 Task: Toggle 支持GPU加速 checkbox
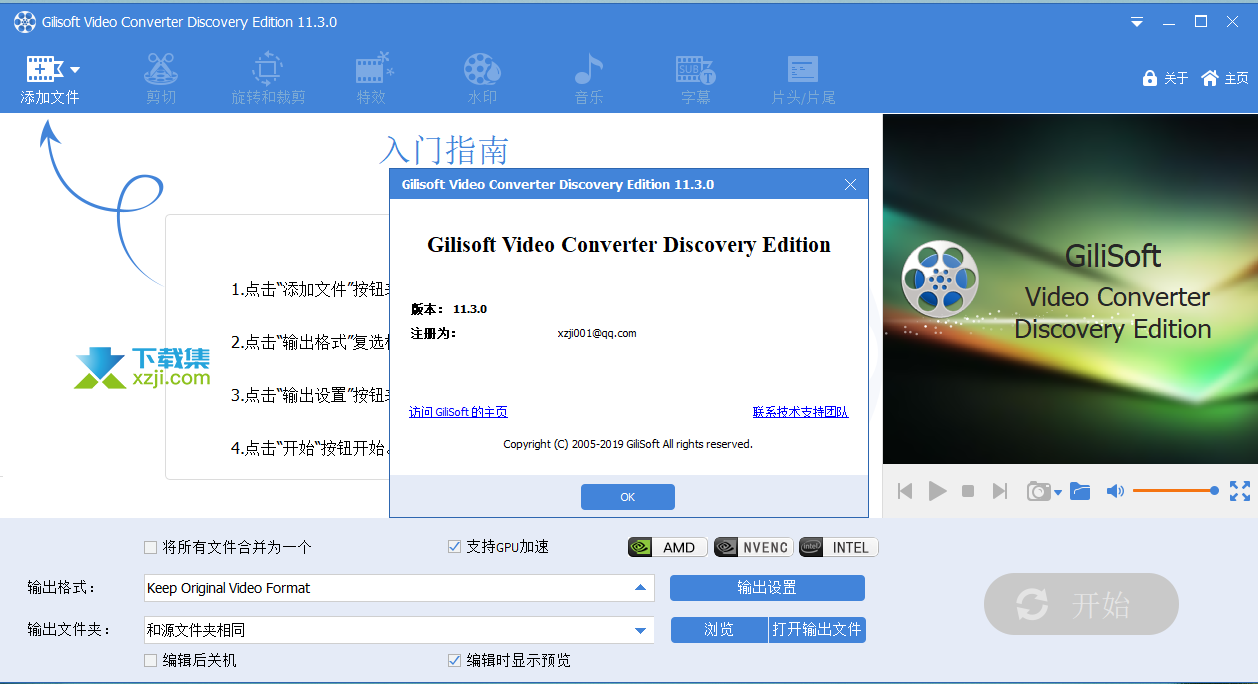point(455,547)
